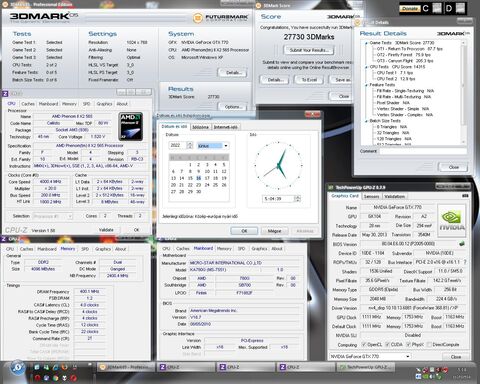
Task: Open the GPU selection dropdown in GPU-Z
Action: point(370,356)
